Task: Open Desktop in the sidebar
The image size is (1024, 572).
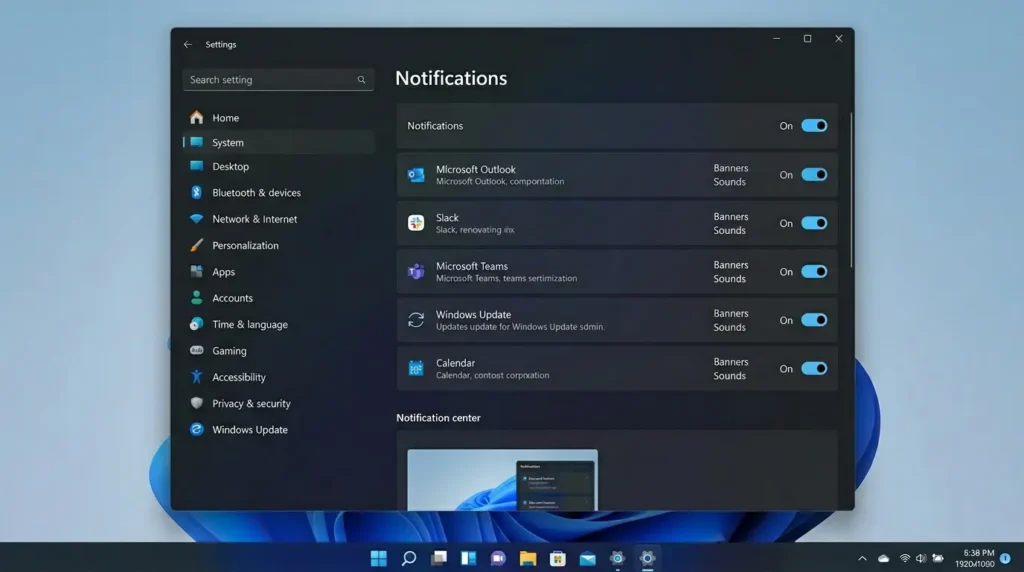Action: 279,167
